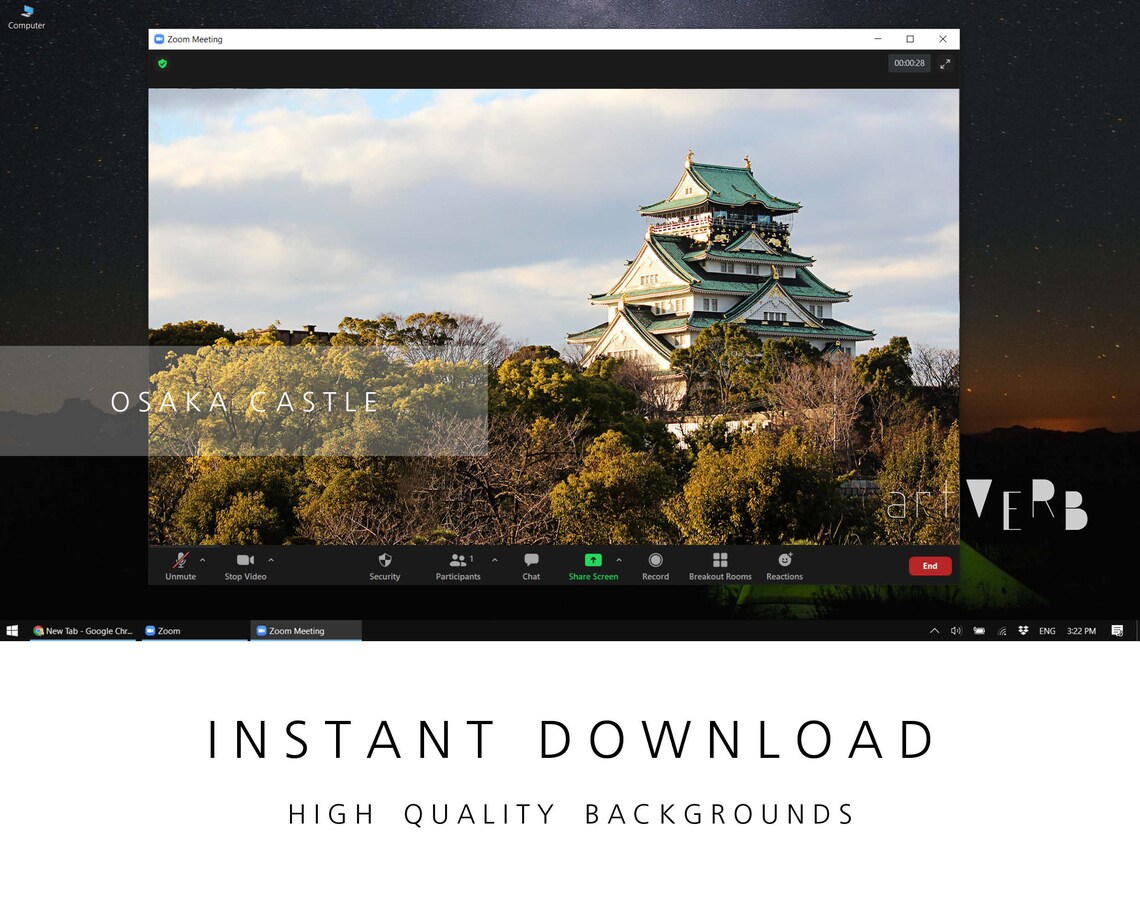Open the Chat window

(530, 566)
